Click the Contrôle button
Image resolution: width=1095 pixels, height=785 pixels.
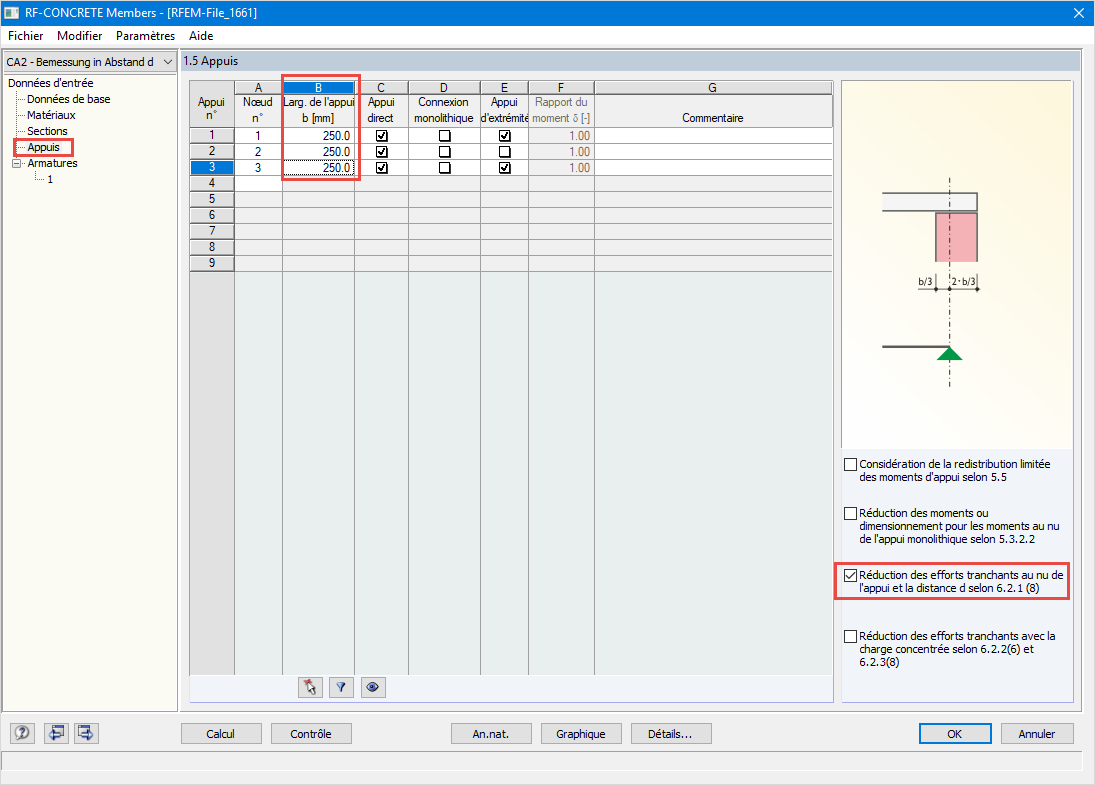311,734
